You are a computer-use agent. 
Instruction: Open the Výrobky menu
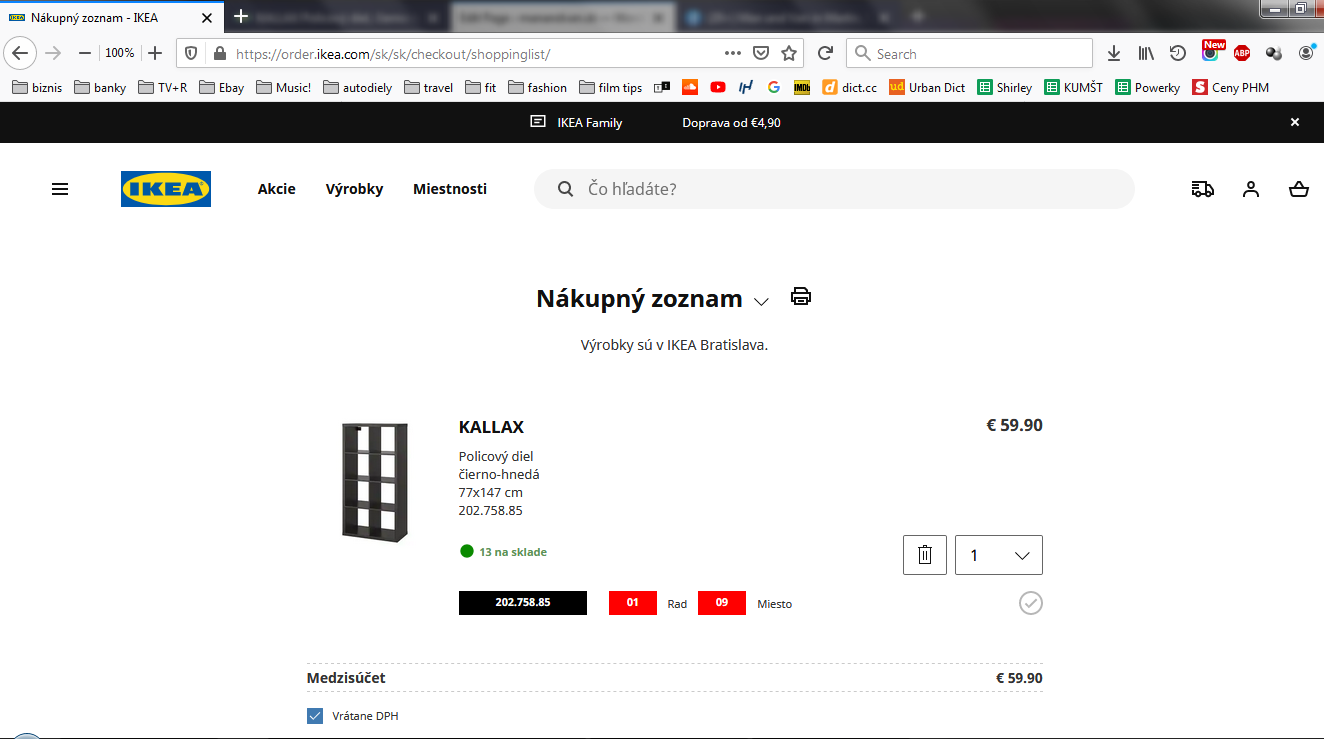[354, 189]
